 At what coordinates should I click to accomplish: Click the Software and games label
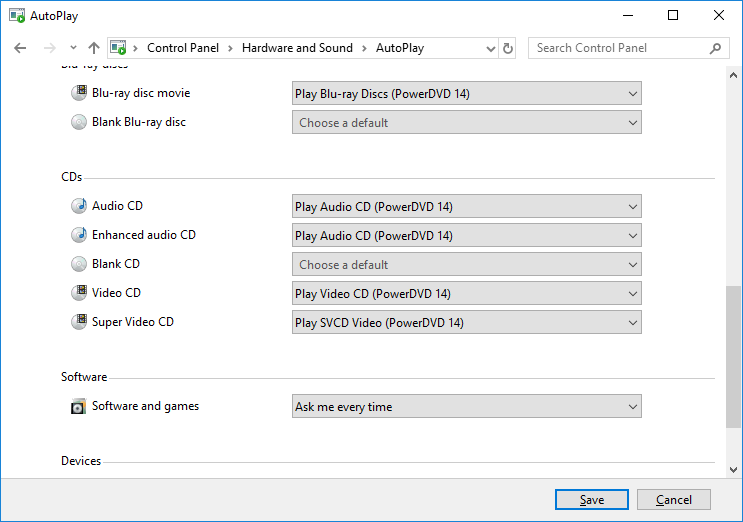[145, 406]
